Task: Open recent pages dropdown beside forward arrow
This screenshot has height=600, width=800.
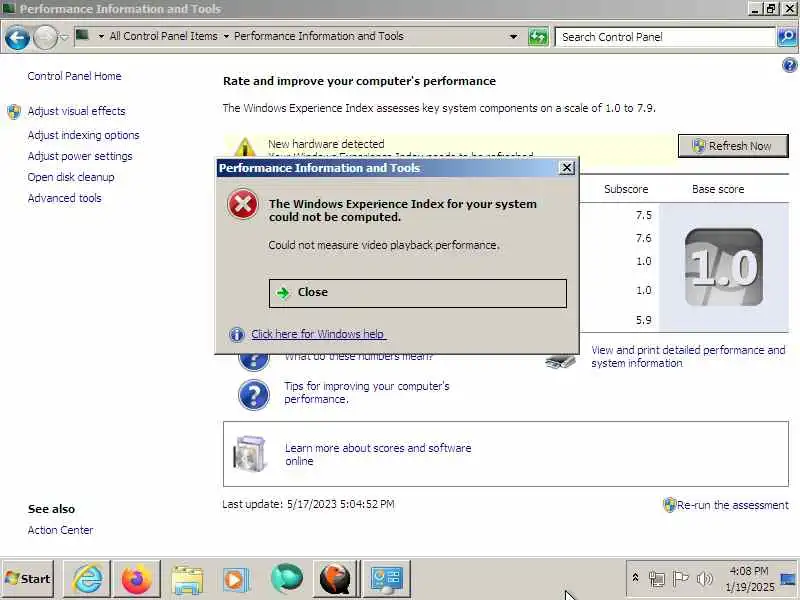Action: (x=64, y=37)
